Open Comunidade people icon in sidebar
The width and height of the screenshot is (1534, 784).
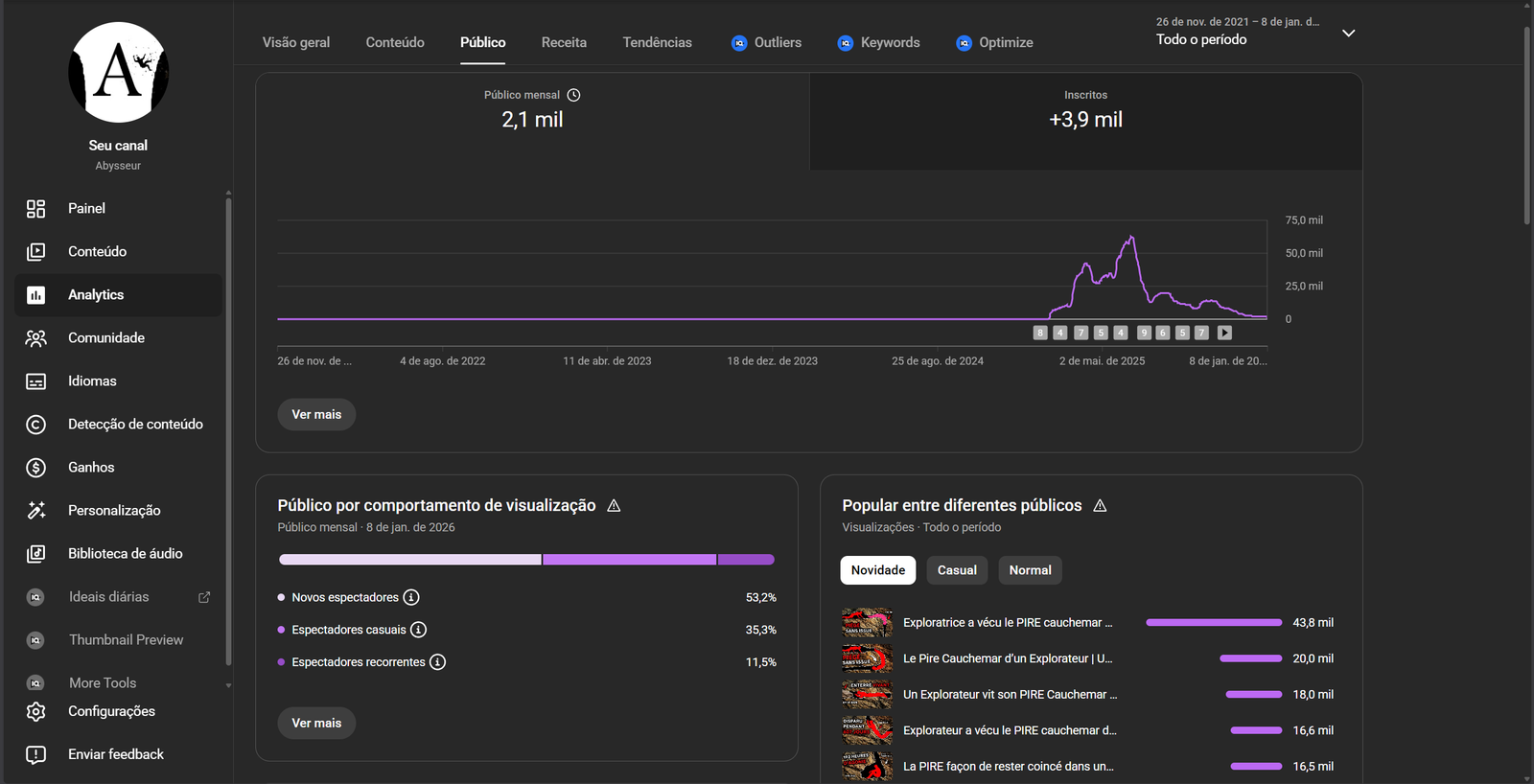coord(36,338)
